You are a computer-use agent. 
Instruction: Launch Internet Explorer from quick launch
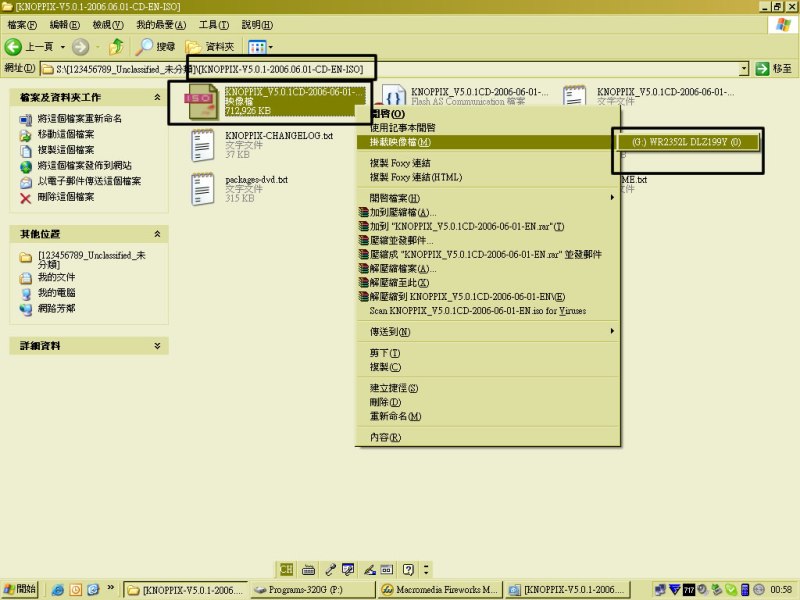click(58, 590)
